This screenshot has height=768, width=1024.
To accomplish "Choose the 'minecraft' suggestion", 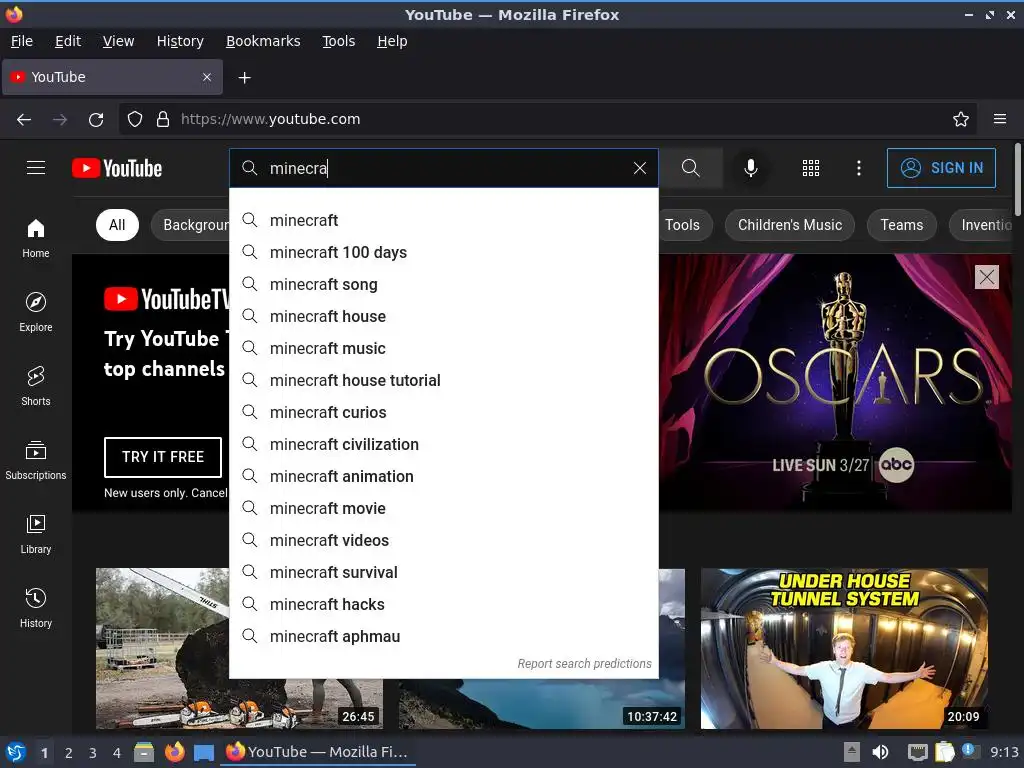I will (444, 220).
